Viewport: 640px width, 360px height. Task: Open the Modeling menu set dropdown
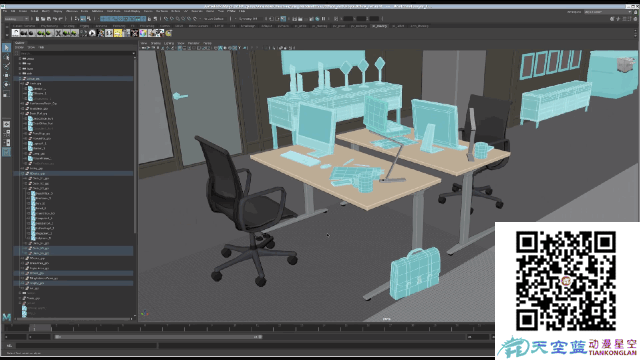click(16, 19)
